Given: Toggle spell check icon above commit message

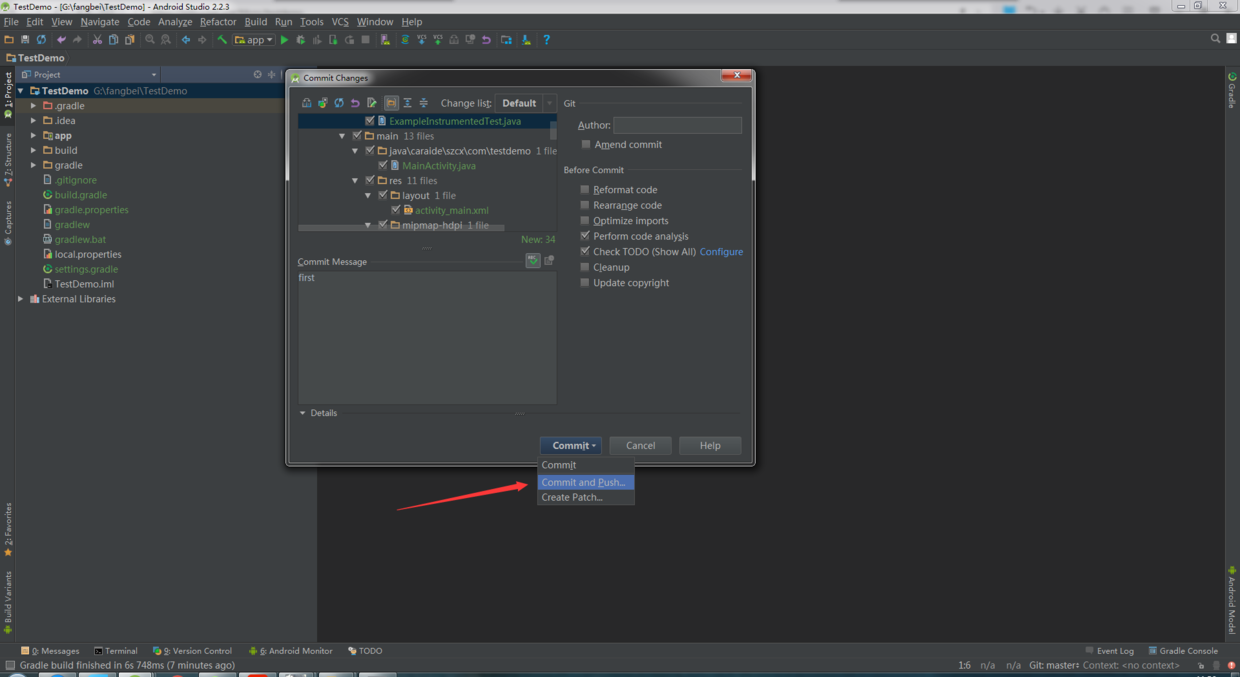Looking at the screenshot, I should point(533,260).
